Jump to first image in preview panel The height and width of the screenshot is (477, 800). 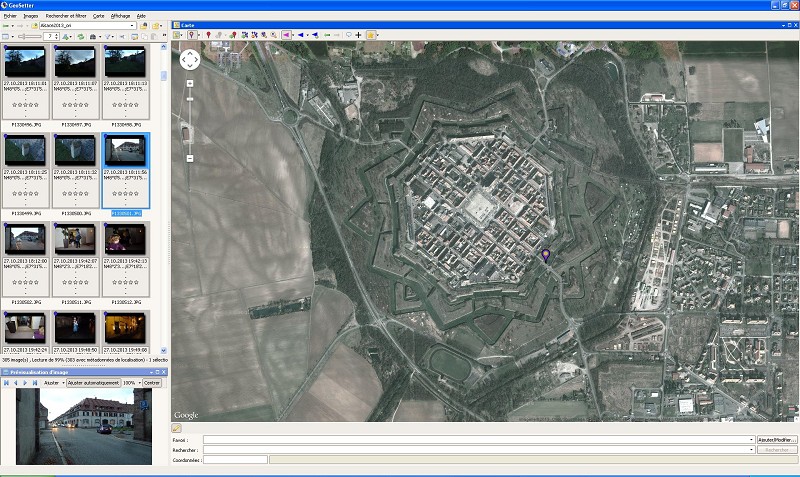click(x=7, y=383)
